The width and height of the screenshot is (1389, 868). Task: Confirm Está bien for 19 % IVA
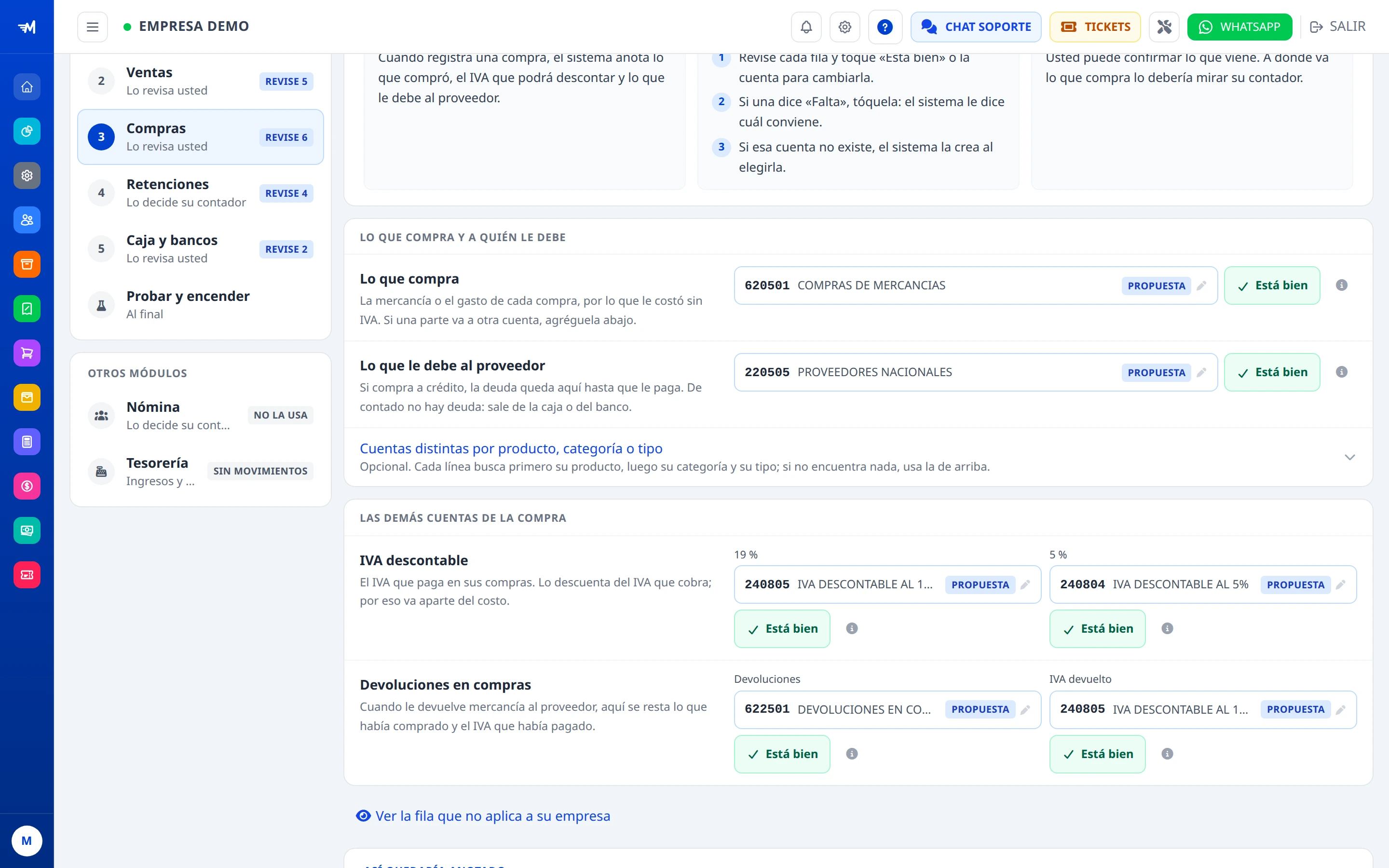[x=782, y=629]
